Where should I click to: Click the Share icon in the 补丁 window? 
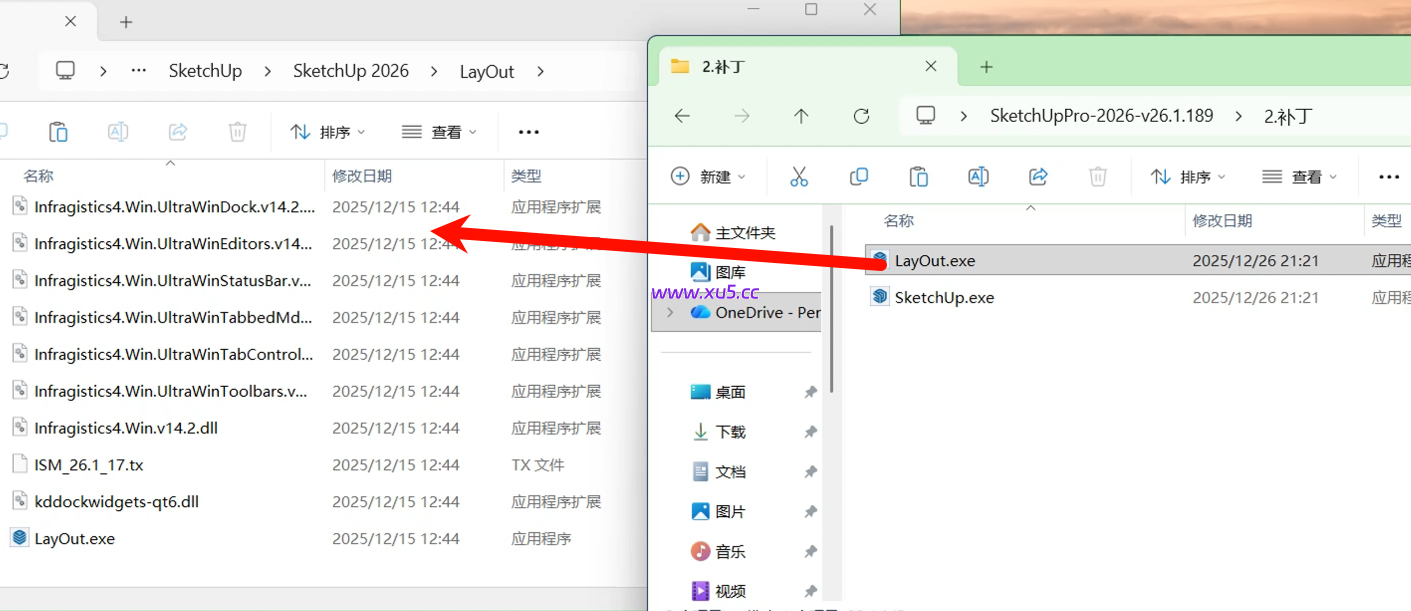click(1038, 176)
